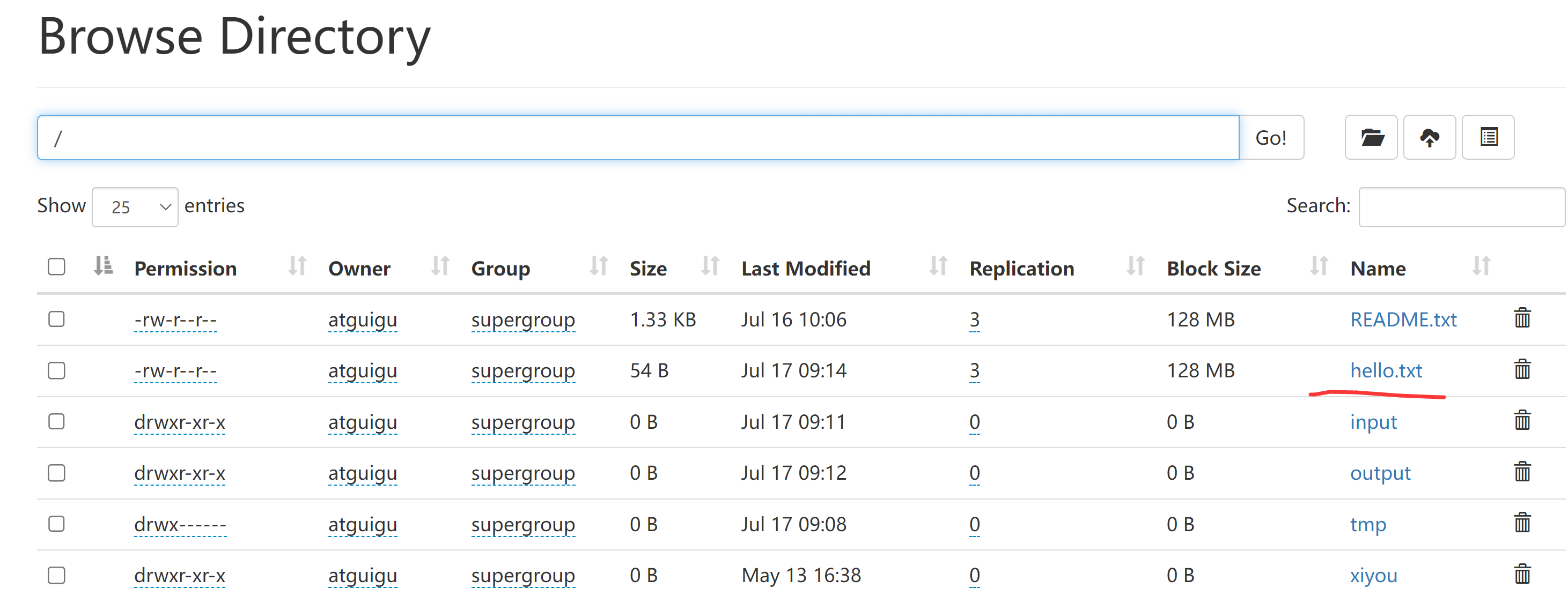Click the Search input field

click(1462, 207)
